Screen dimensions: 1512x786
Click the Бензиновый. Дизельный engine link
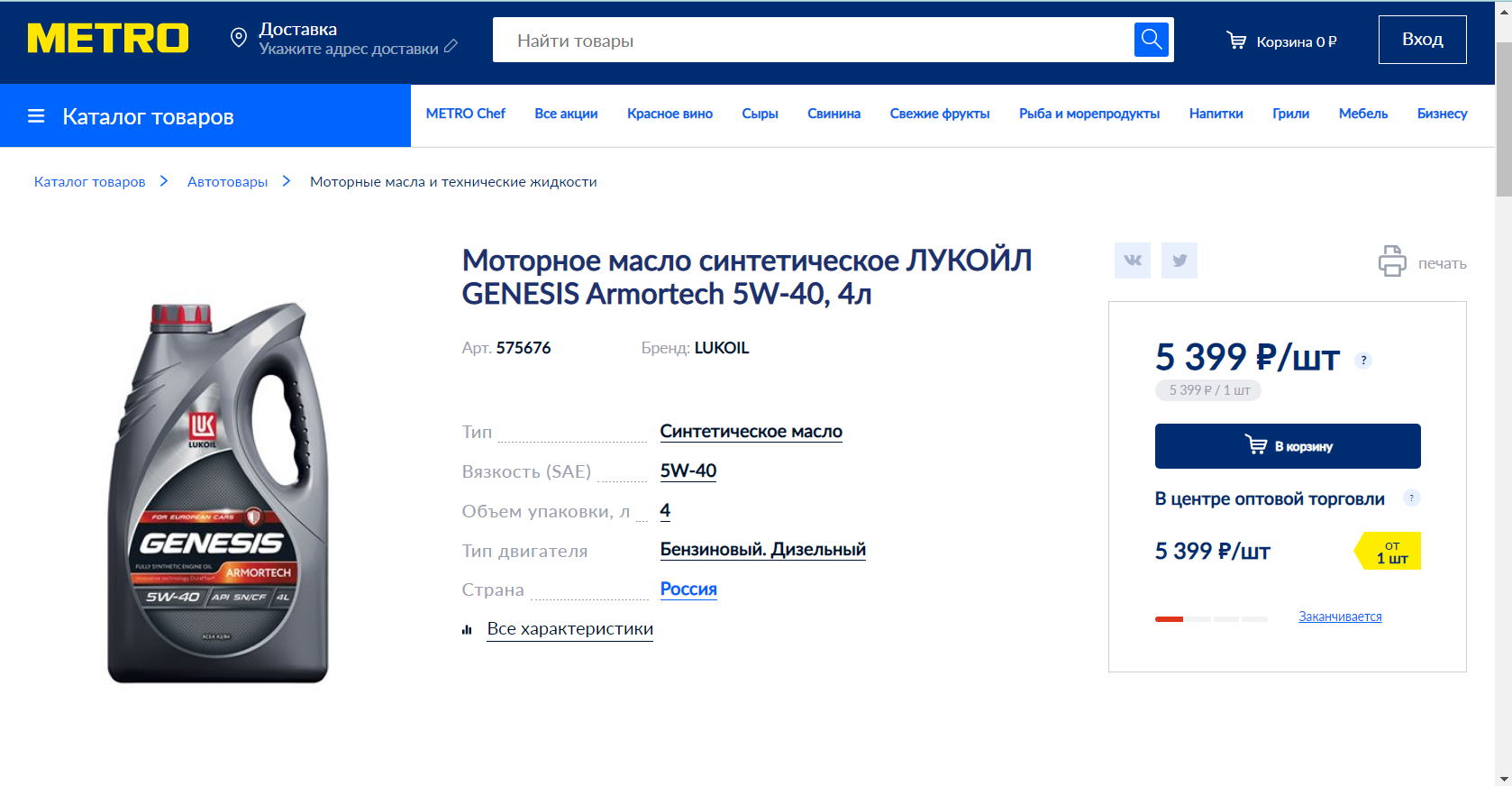click(x=762, y=550)
